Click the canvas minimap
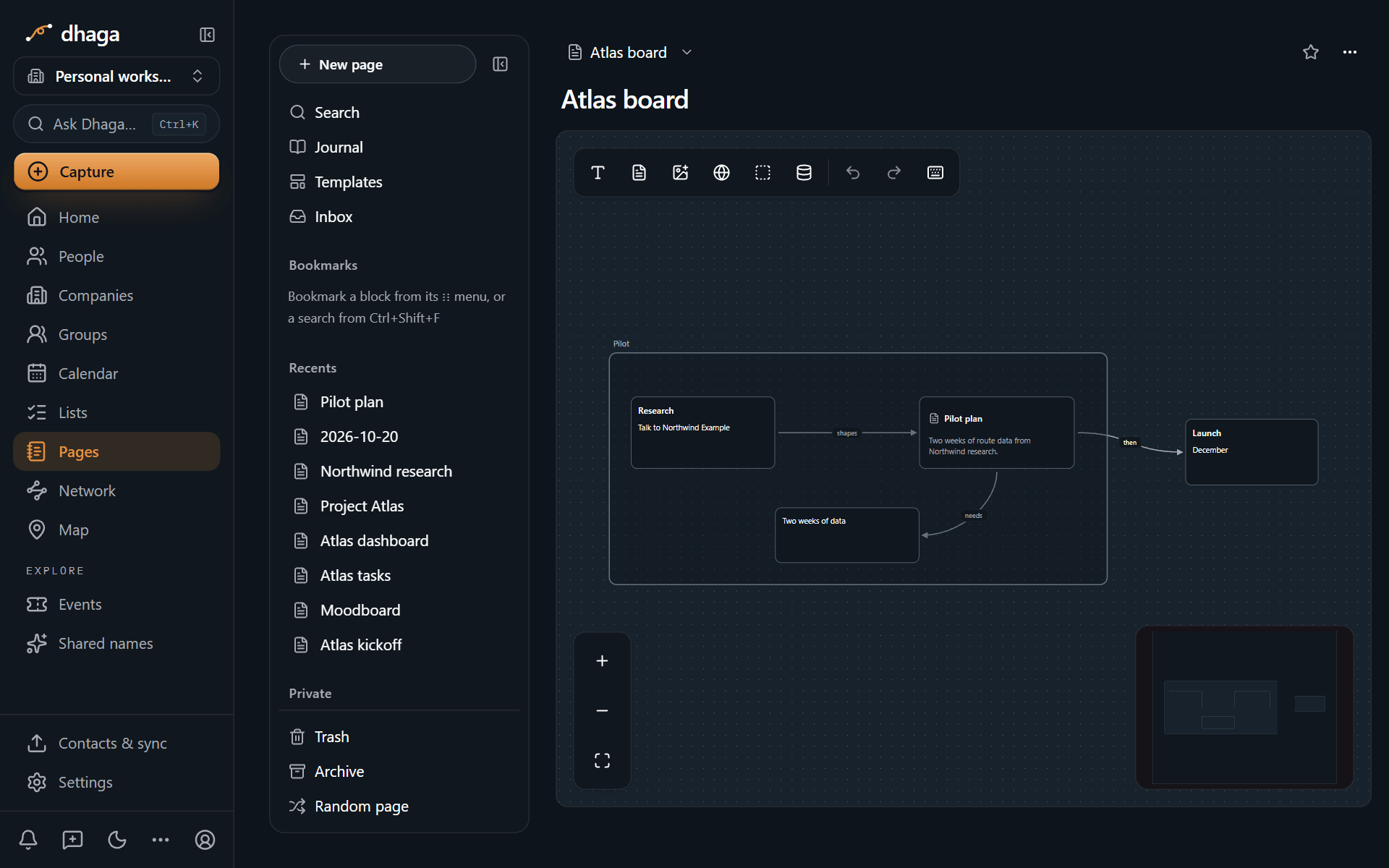Image resolution: width=1389 pixels, height=868 pixels. tap(1244, 707)
